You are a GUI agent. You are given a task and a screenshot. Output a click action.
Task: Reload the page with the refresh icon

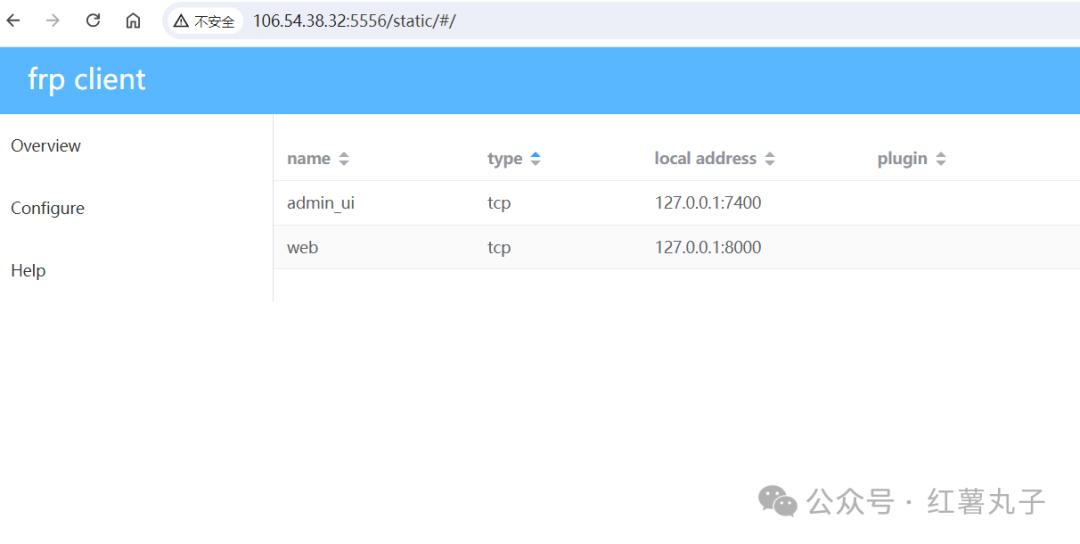coord(93,21)
